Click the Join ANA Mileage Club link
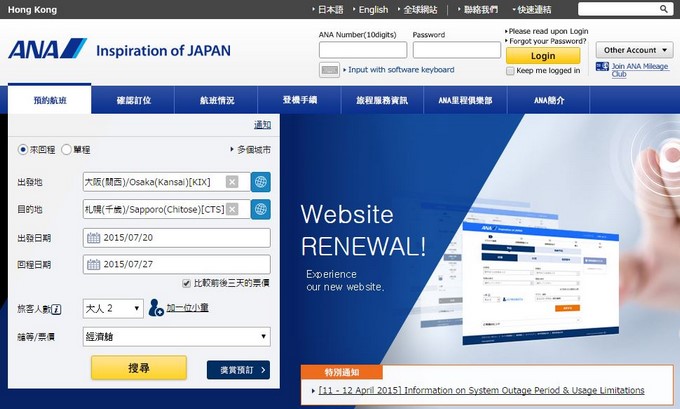Viewport: 680px width, 409px height. coord(640,70)
